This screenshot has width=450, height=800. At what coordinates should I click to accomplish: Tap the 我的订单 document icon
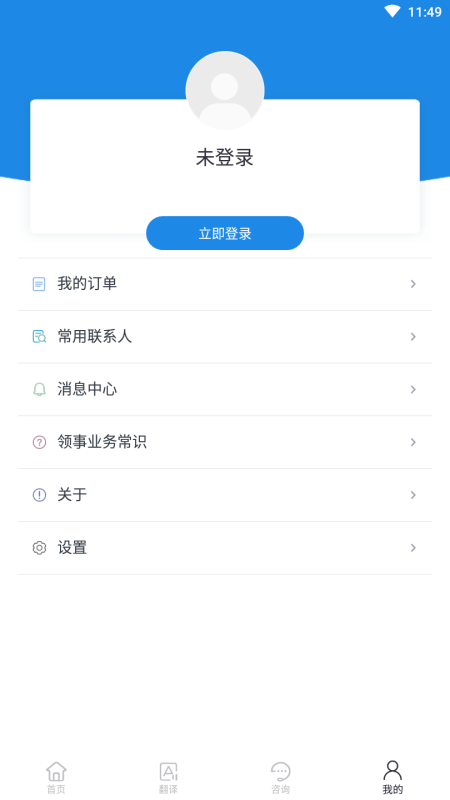pyautogui.click(x=39, y=284)
